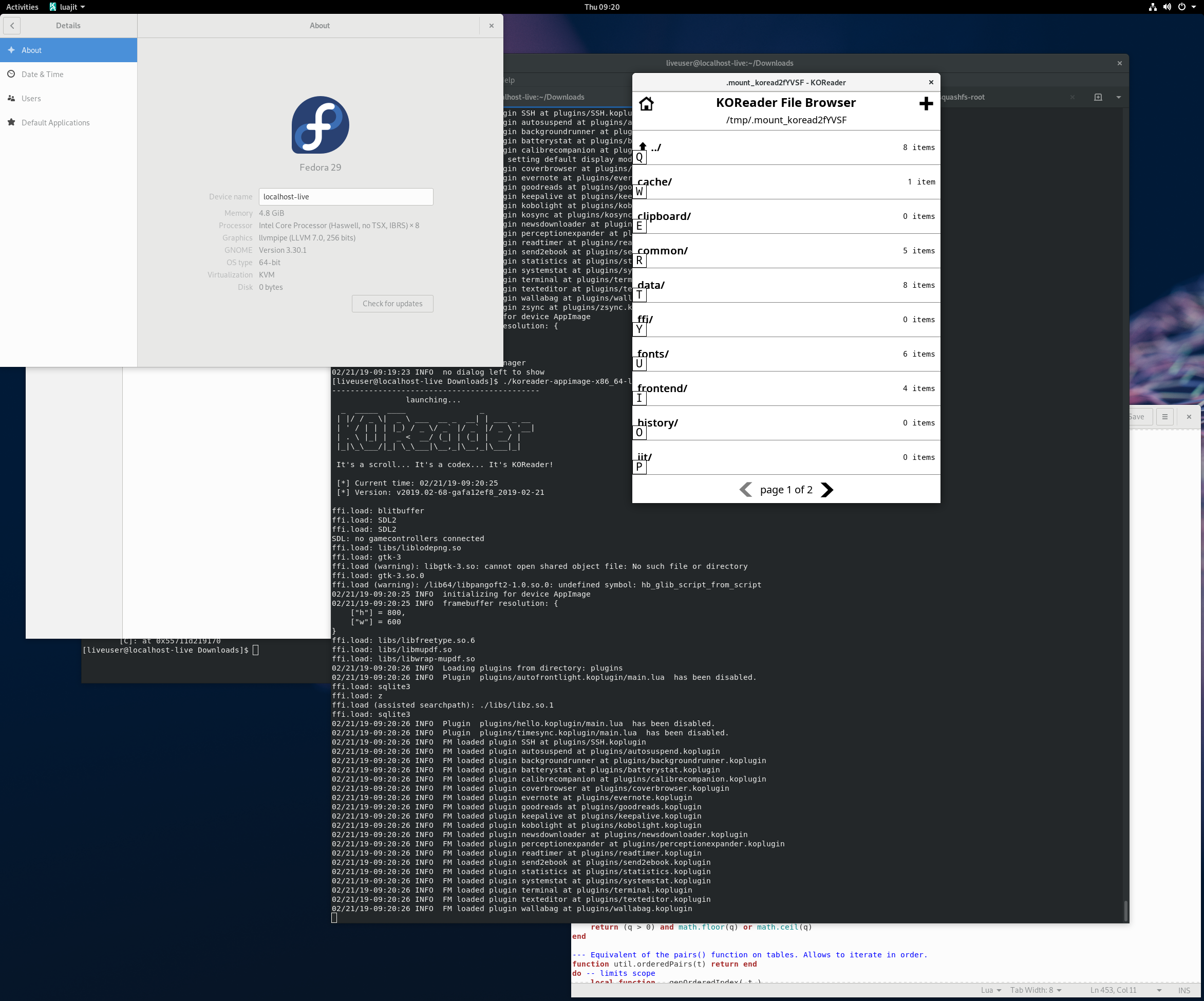Open the Activities menu
1204x1001 pixels.
coord(22,7)
